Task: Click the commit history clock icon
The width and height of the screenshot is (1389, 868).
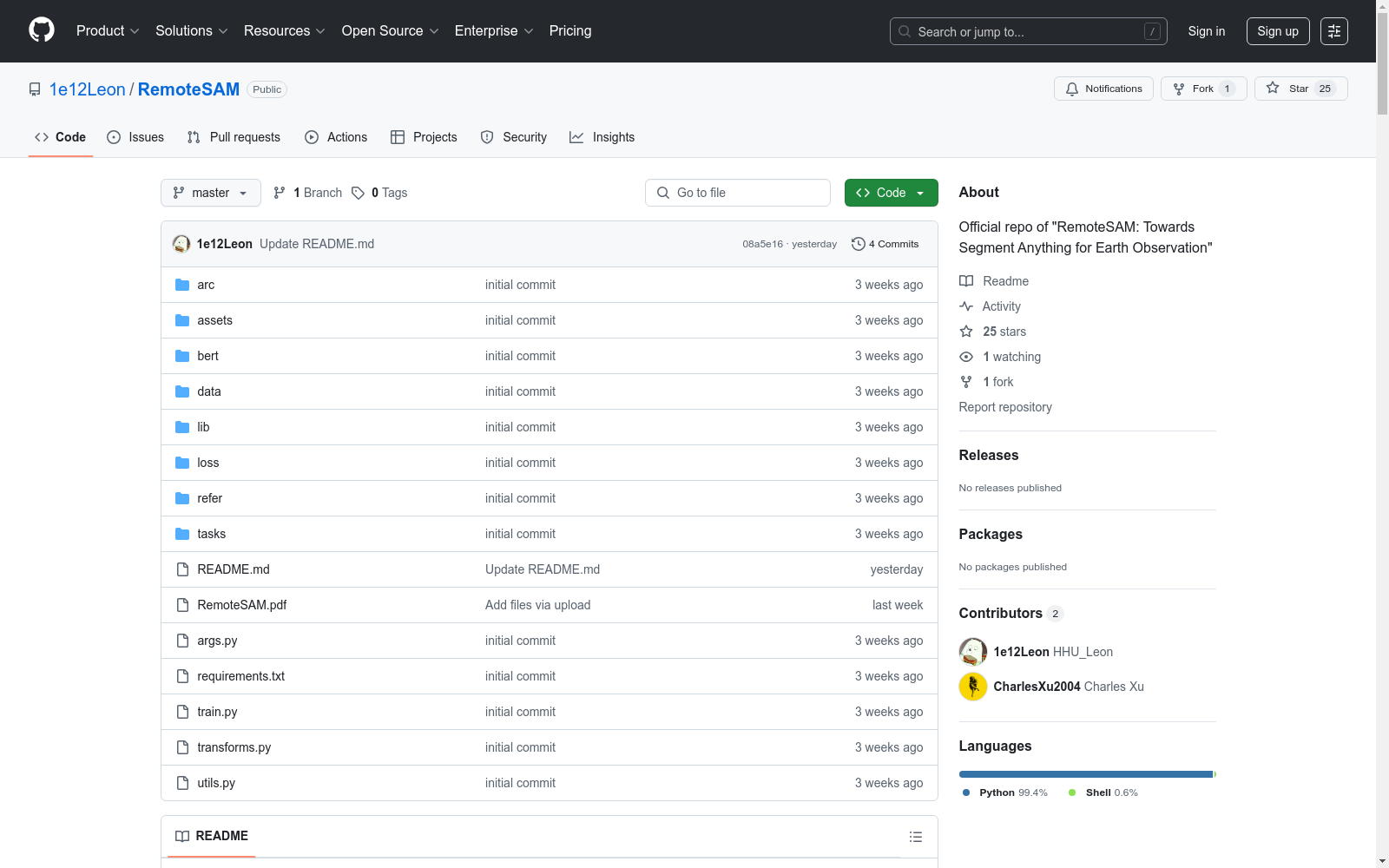Action: [859, 244]
